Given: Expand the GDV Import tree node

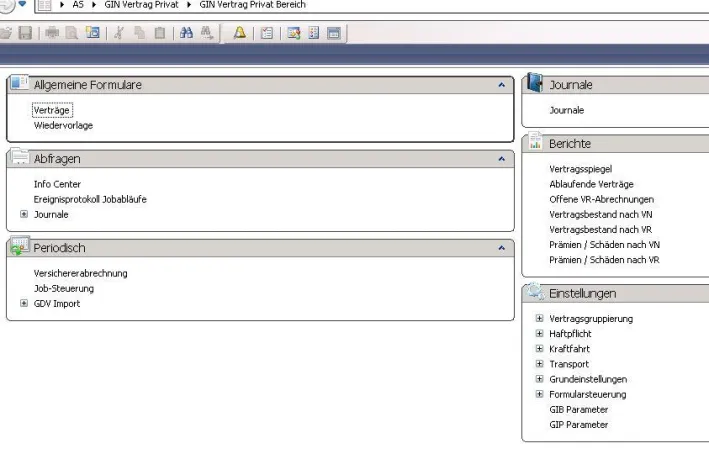Looking at the screenshot, I should [x=25, y=304].
